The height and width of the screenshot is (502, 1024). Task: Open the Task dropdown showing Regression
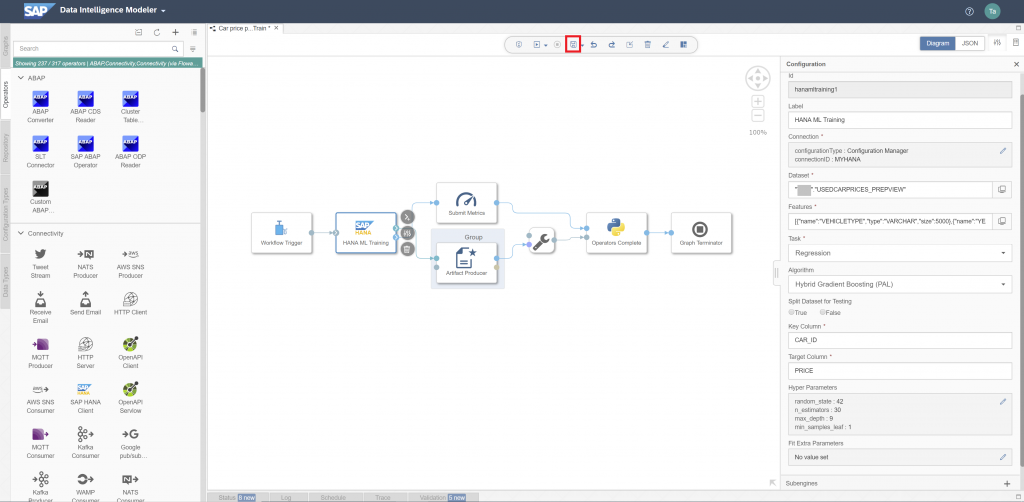[900, 253]
